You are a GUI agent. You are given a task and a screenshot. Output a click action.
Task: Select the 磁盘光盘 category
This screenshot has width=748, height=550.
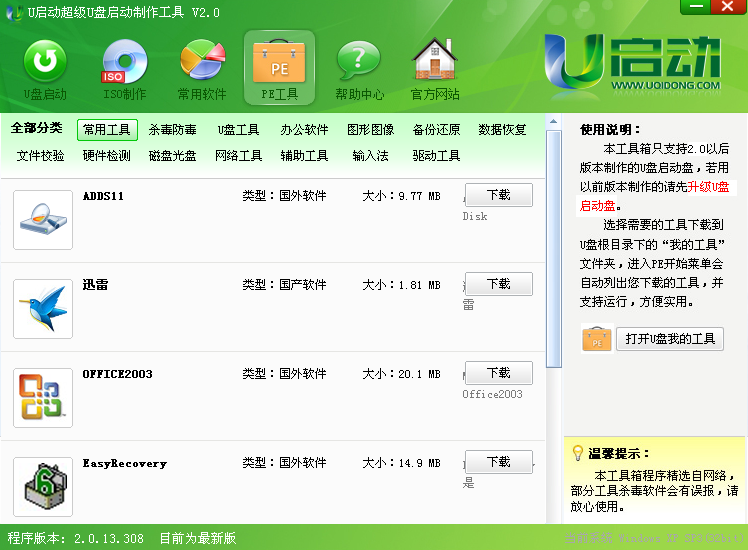173,156
